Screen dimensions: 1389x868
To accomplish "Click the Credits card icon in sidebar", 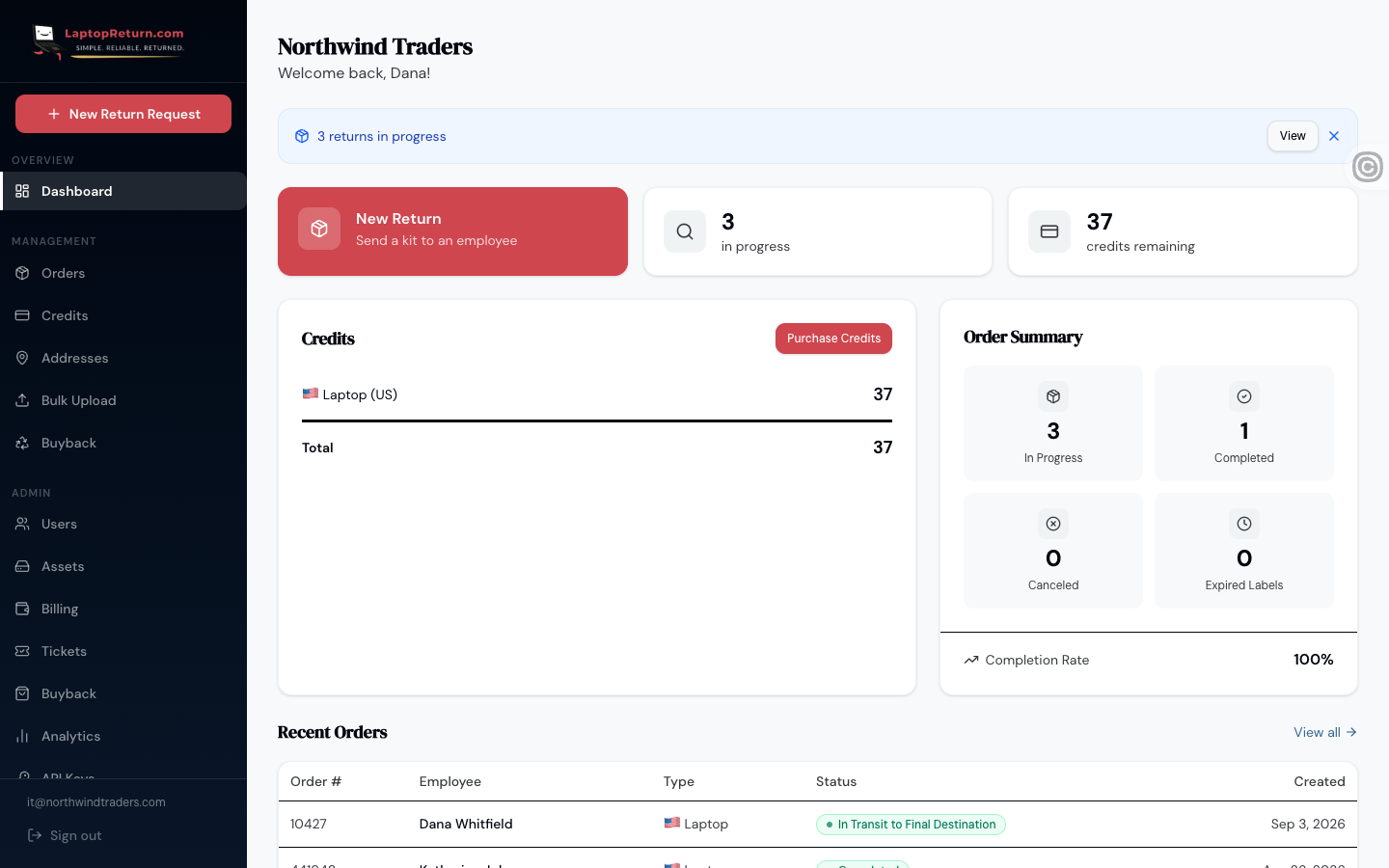I will pos(22,315).
